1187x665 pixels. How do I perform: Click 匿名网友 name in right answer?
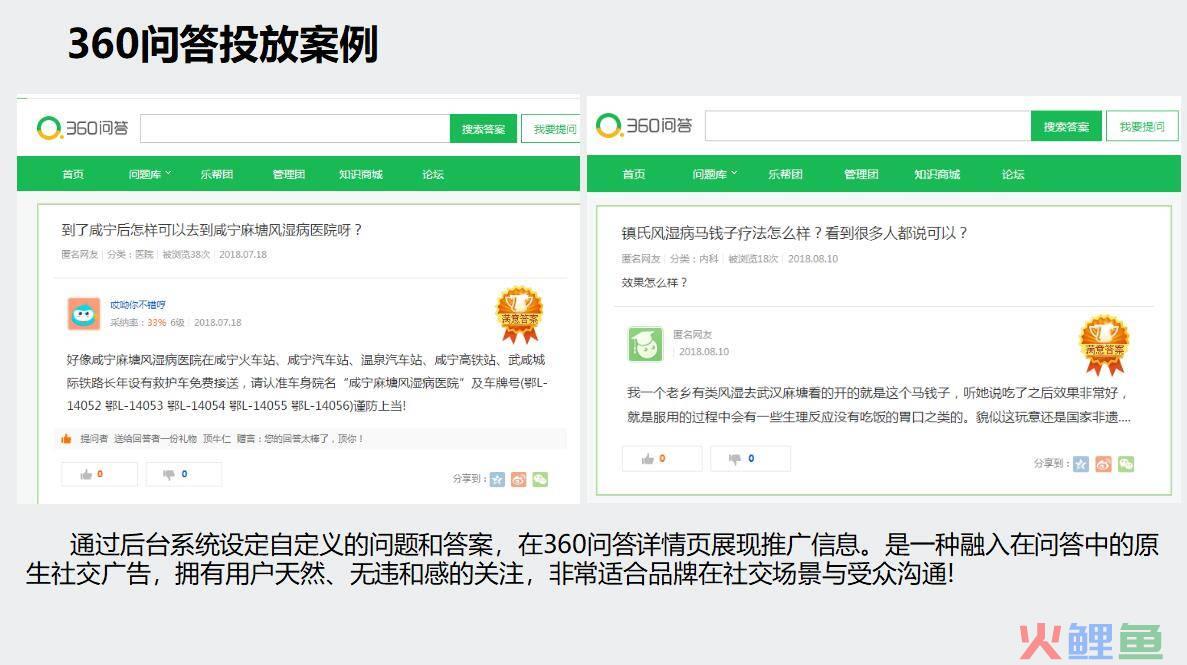click(x=693, y=335)
